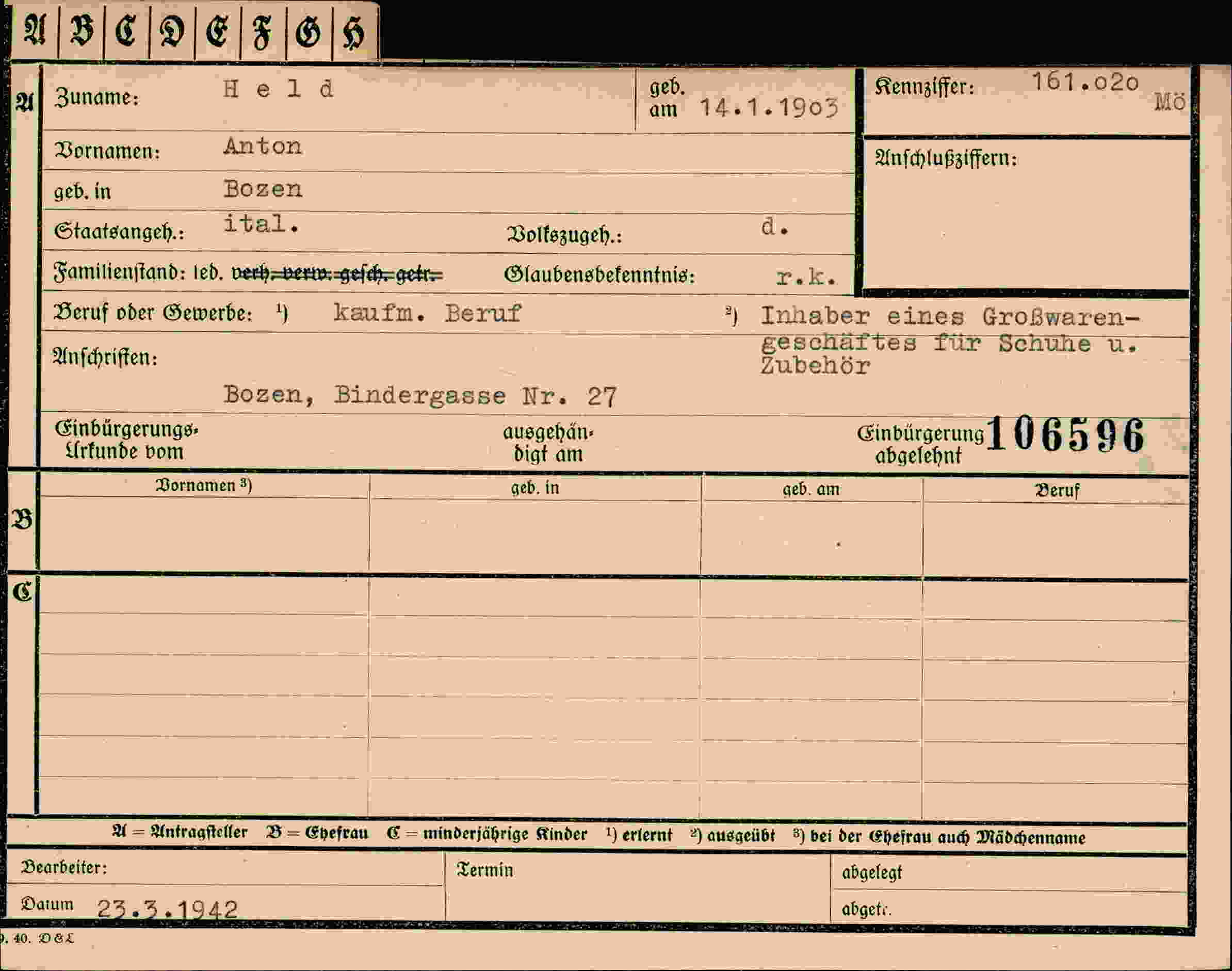This screenshot has height=971, width=1232.
Task: Click the "Staatsangeh.:" label
Action: point(119,232)
